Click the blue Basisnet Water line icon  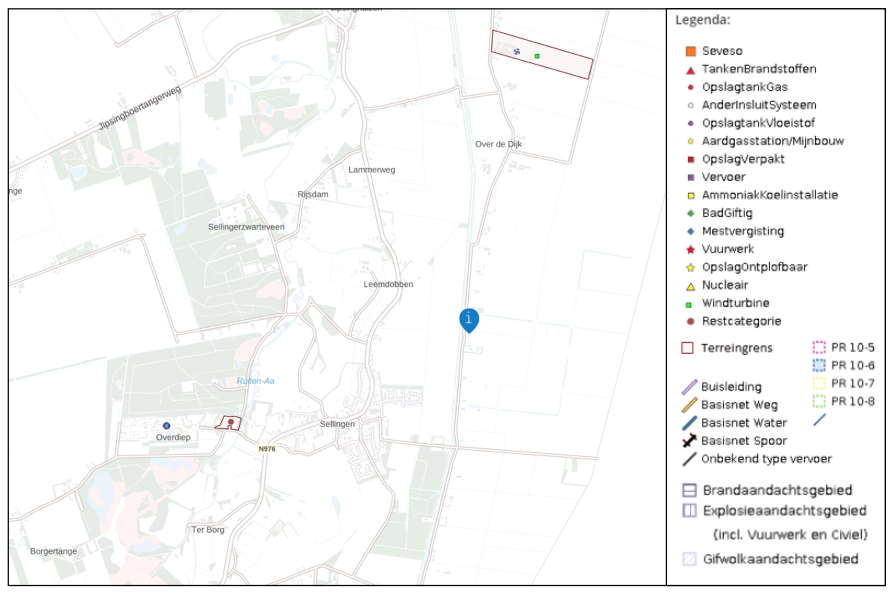coord(689,423)
